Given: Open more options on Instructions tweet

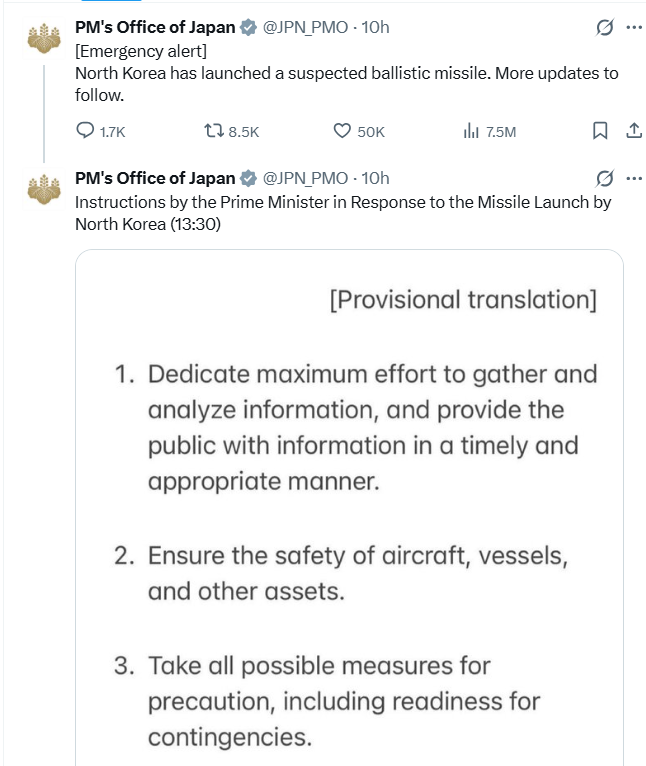Looking at the screenshot, I should tap(633, 178).
